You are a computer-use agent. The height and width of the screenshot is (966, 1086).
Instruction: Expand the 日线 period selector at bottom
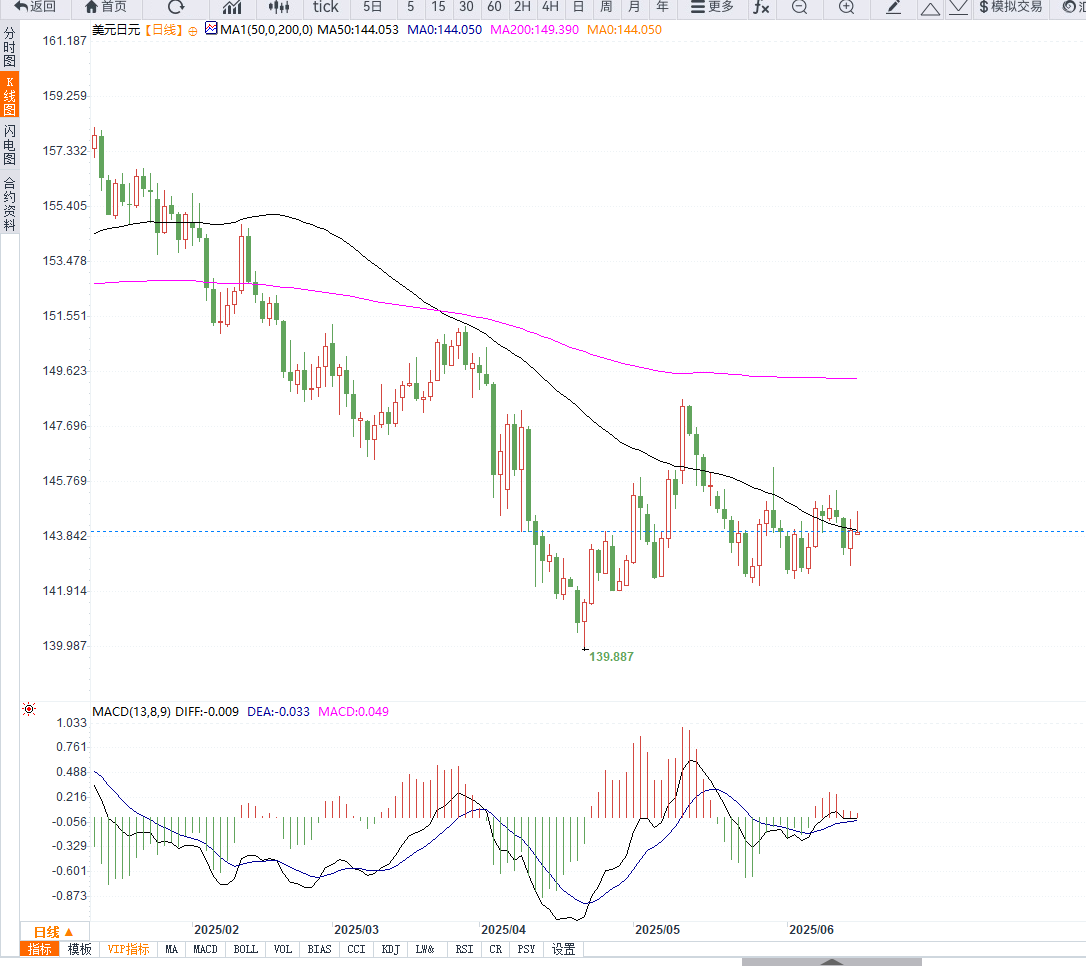pos(54,931)
